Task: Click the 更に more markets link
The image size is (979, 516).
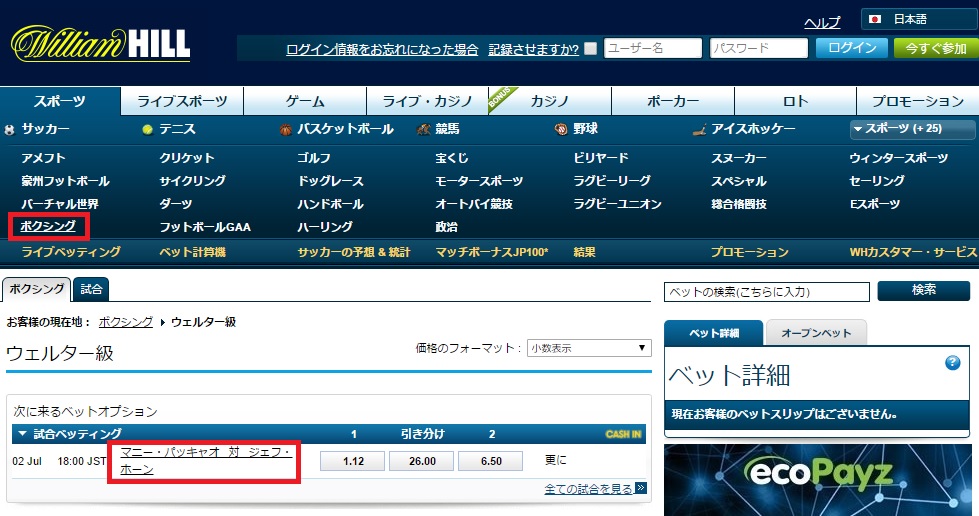Action: click(555, 460)
